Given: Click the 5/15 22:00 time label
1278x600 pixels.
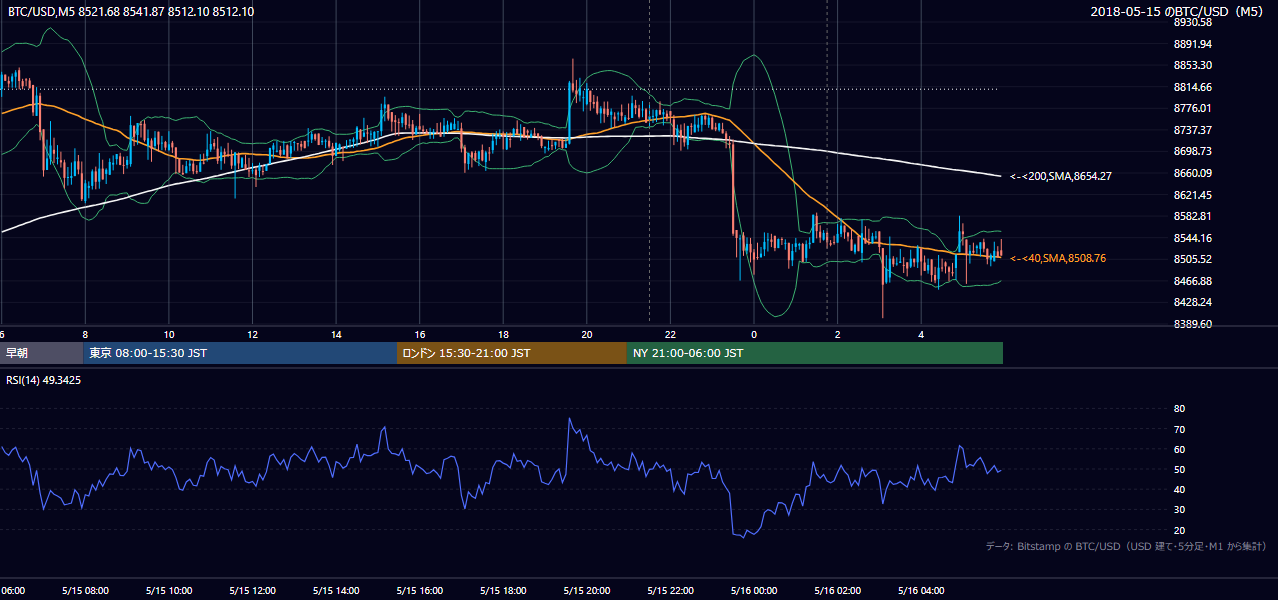Looking at the screenshot, I should pyautogui.click(x=670, y=591).
